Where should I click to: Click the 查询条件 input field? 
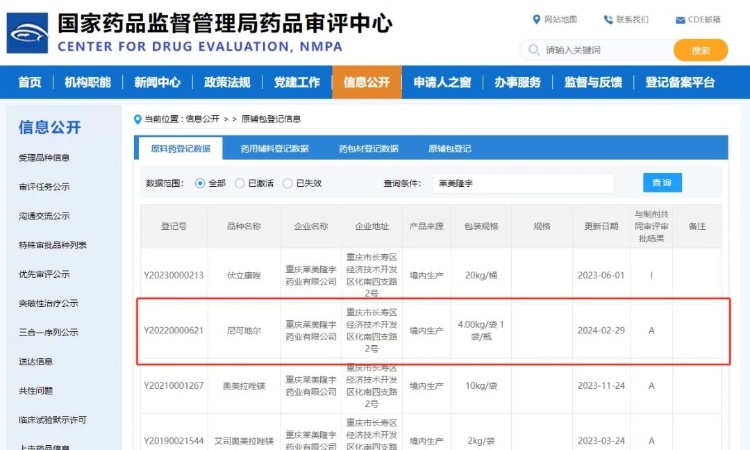click(523, 183)
